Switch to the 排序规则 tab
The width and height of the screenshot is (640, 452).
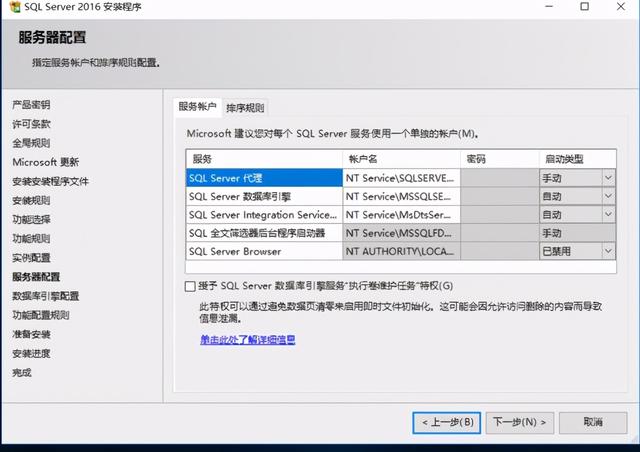pyautogui.click(x=245, y=108)
